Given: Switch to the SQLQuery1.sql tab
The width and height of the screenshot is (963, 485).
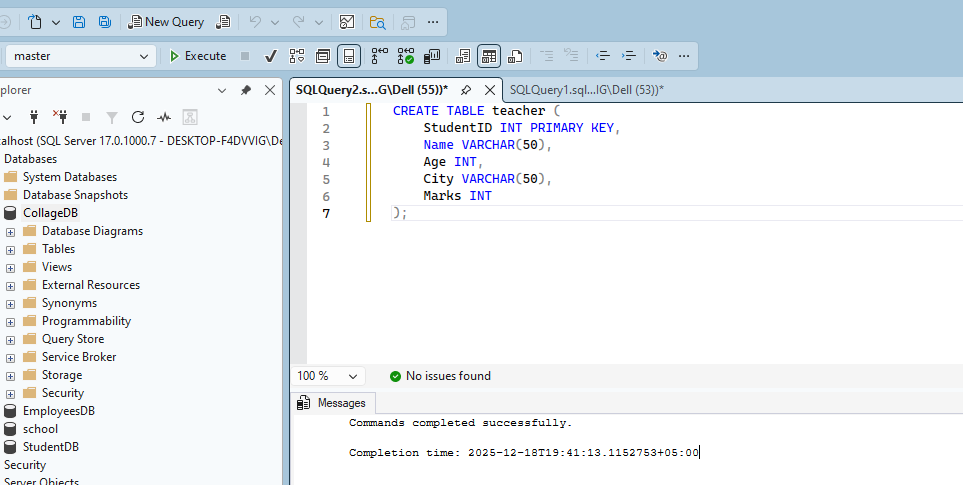Looking at the screenshot, I should coord(586,90).
